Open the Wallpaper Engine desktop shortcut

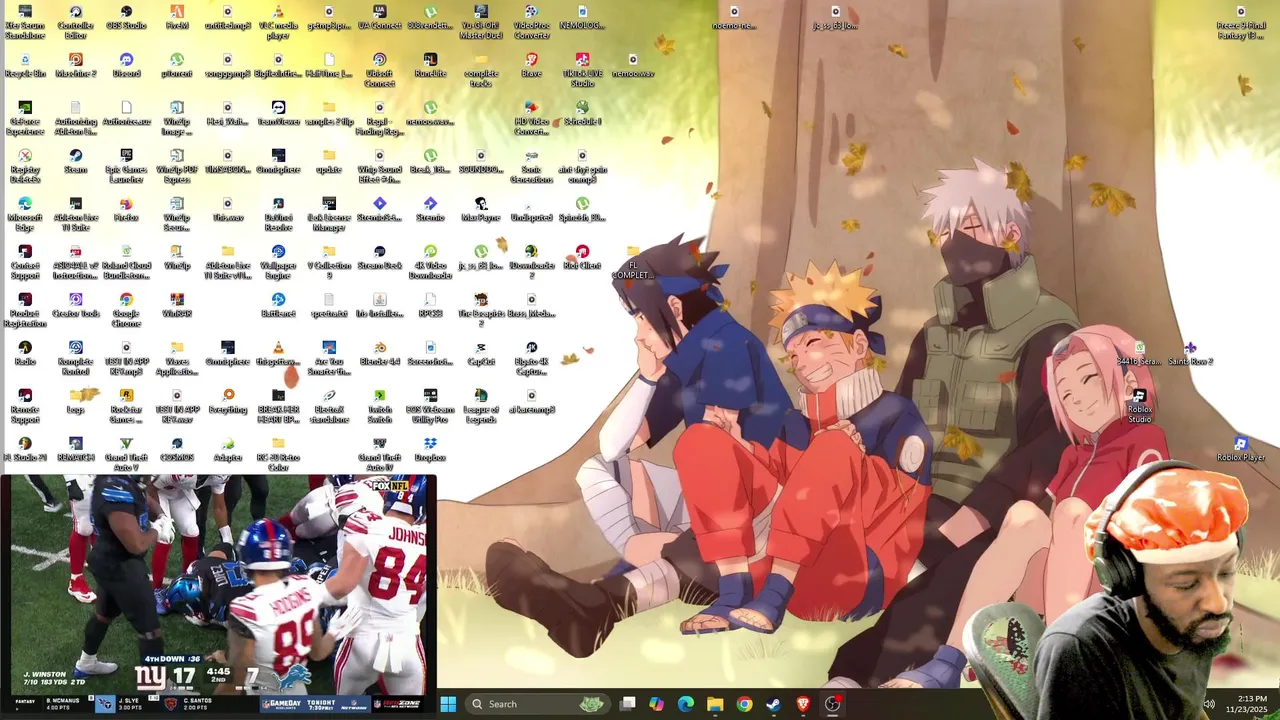(x=278, y=262)
